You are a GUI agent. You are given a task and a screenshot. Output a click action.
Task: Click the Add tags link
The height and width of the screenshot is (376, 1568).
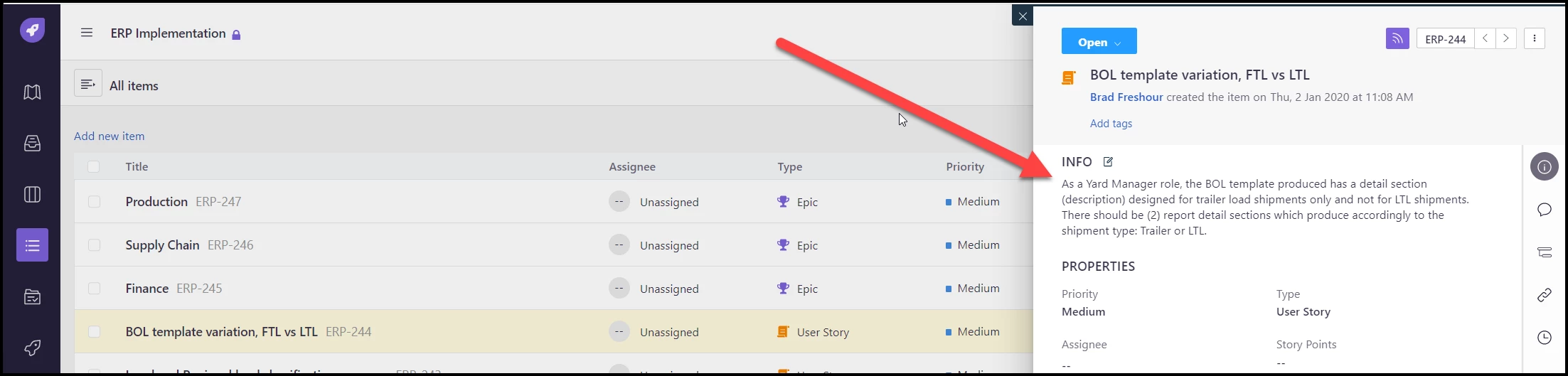(x=1111, y=124)
